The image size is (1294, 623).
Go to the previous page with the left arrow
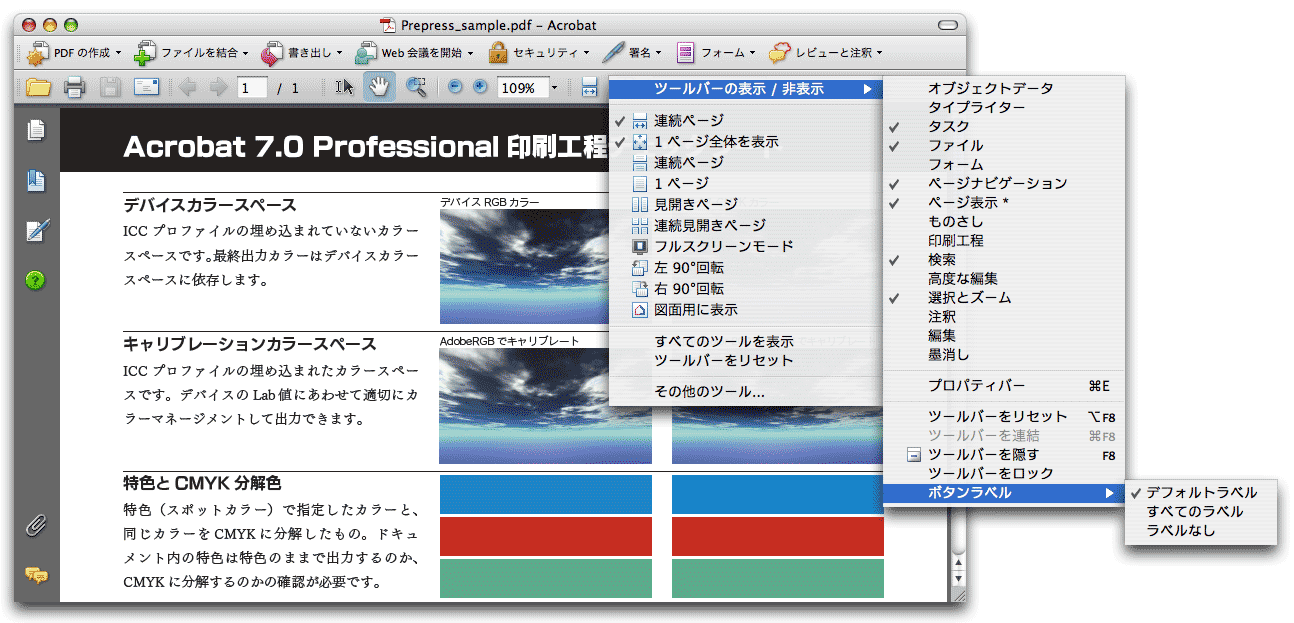(x=187, y=87)
